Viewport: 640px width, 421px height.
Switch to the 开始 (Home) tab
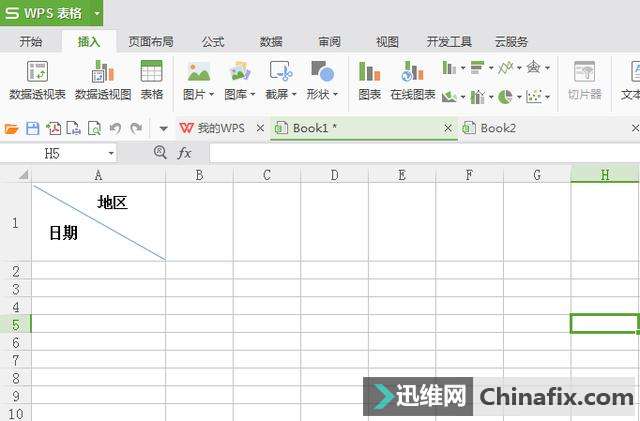tap(31, 42)
